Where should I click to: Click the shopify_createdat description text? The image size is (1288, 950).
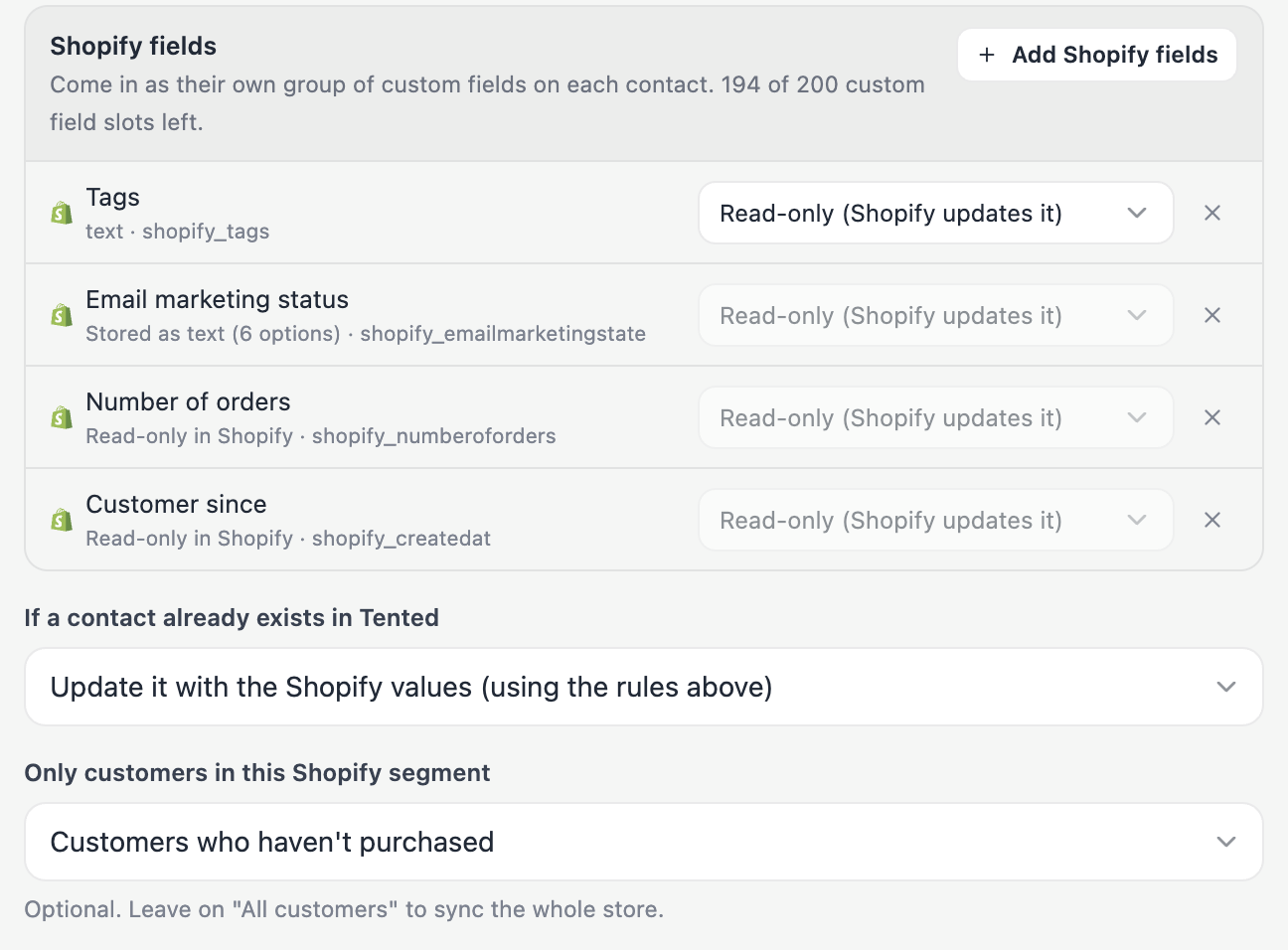(288, 539)
